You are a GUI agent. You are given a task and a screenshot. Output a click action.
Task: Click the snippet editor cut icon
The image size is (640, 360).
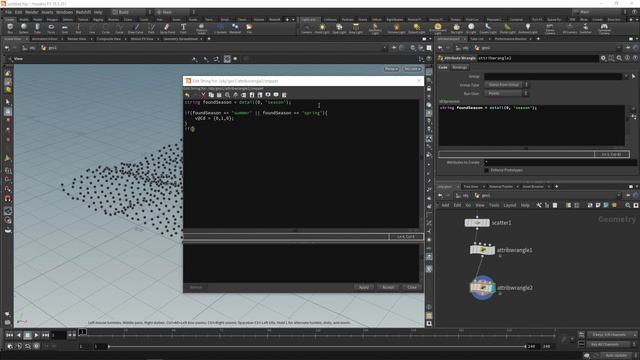[203, 95]
